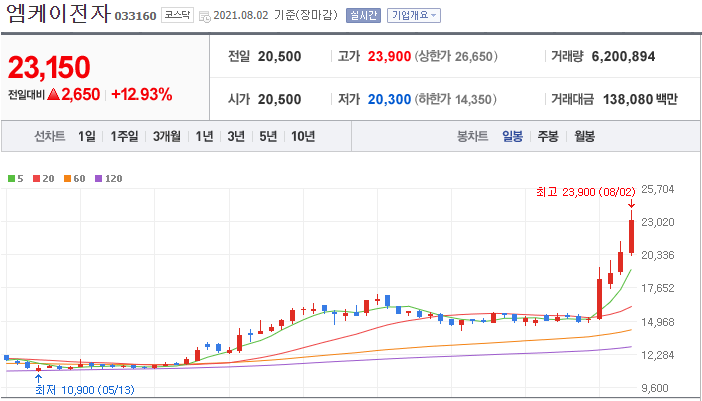Viewport: 702px width, 401px height.
Task: Select the 1일 line chart tab
Action: tap(86, 137)
